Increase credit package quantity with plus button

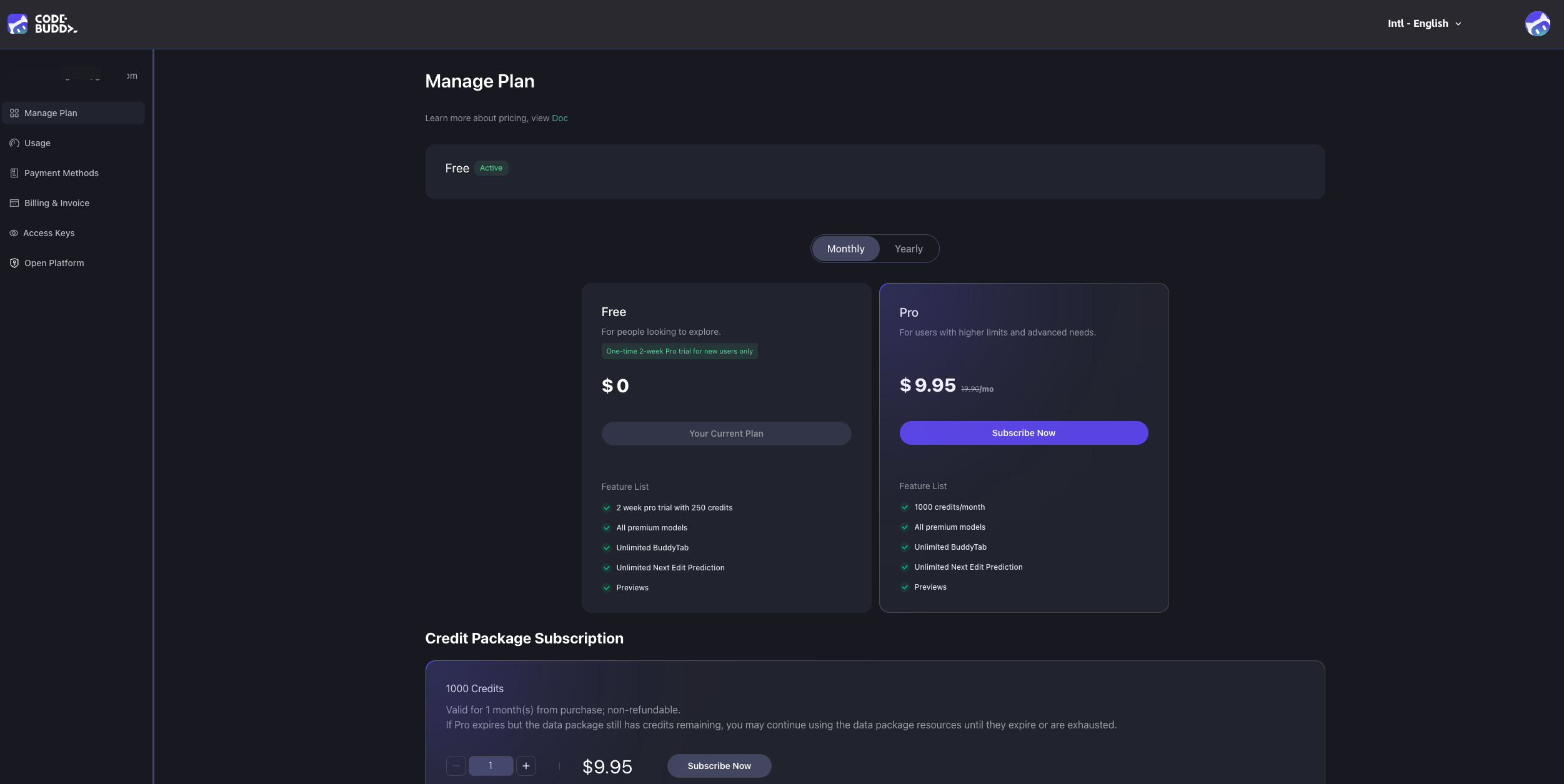(x=525, y=766)
